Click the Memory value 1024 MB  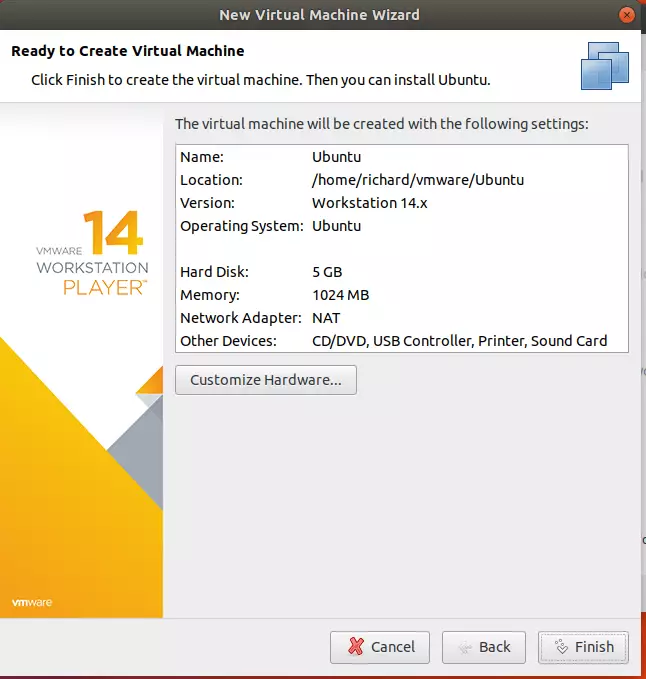pos(340,295)
